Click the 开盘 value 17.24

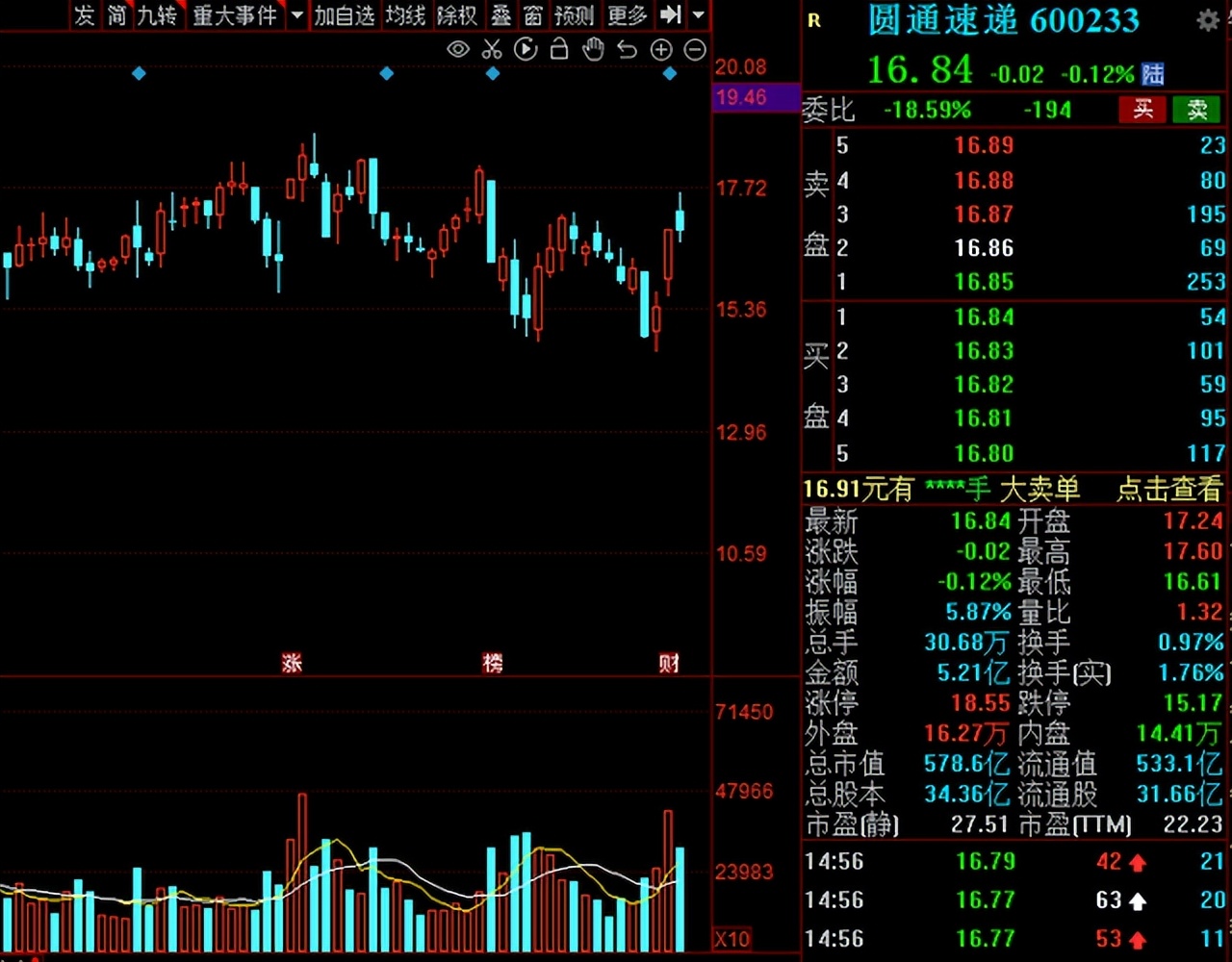pos(1193,521)
